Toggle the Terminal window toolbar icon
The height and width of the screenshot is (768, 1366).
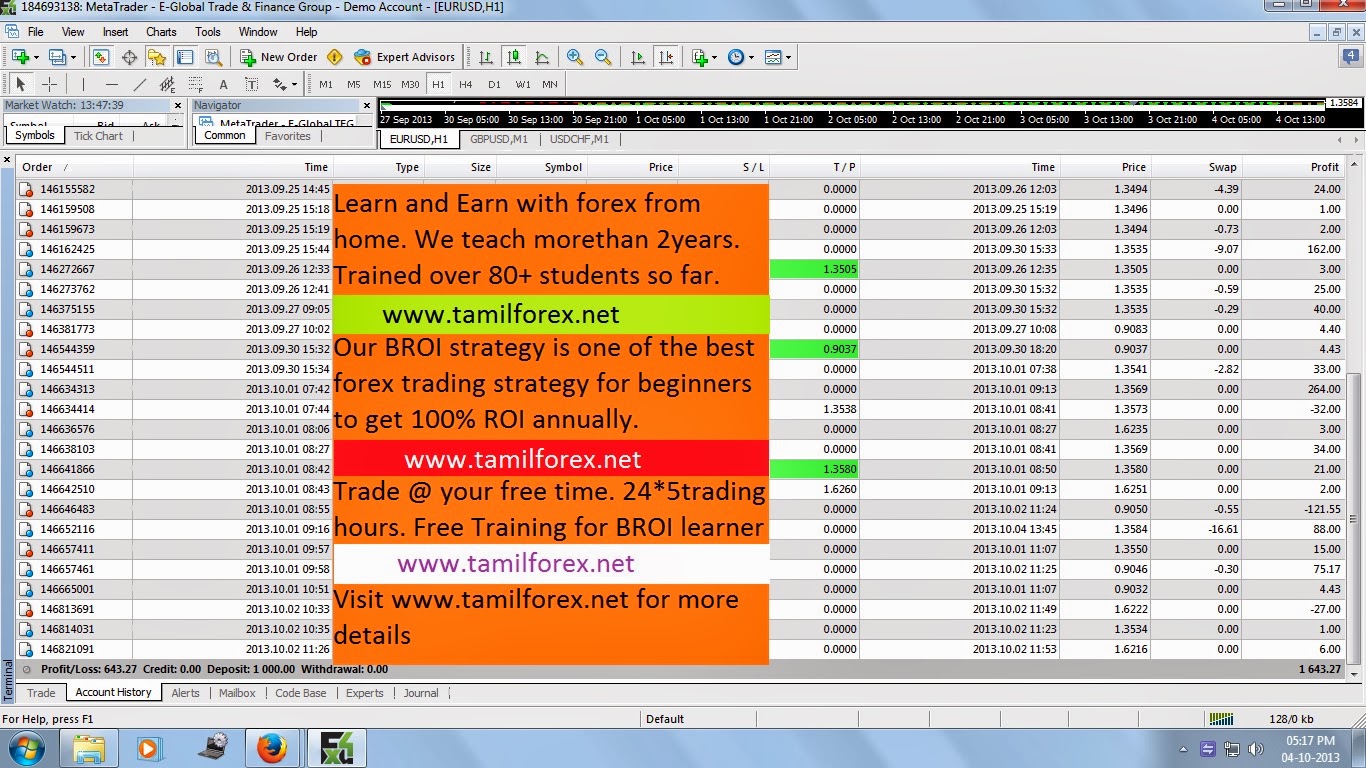[185, 57]
